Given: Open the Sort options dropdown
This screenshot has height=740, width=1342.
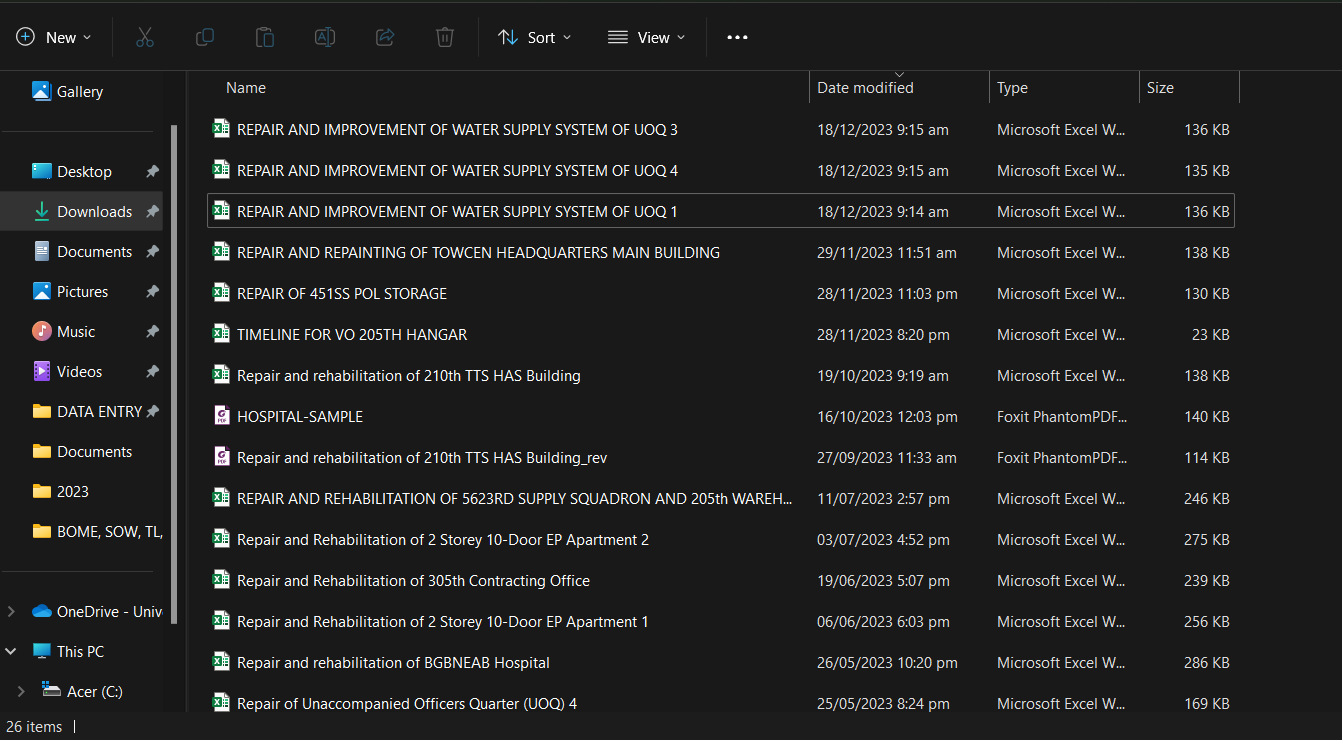Looking at the screenshot, I should (535, 37).
